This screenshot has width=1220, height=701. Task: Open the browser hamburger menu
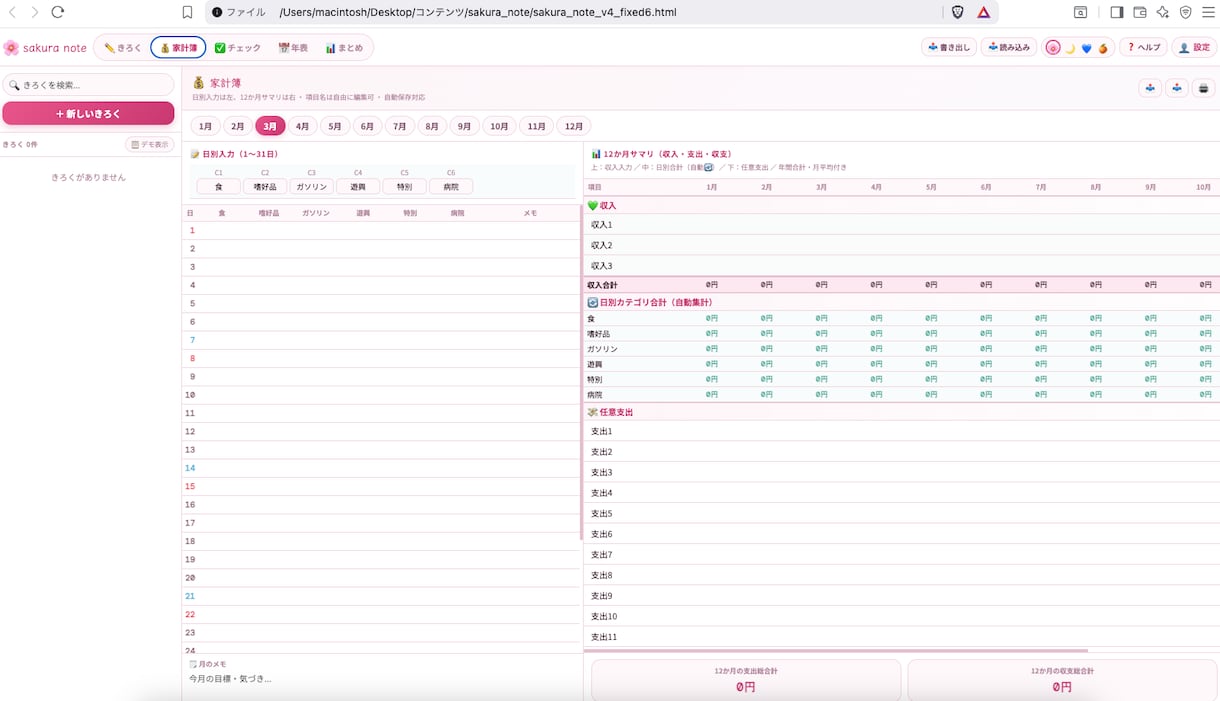click(x=1207, y=12)
